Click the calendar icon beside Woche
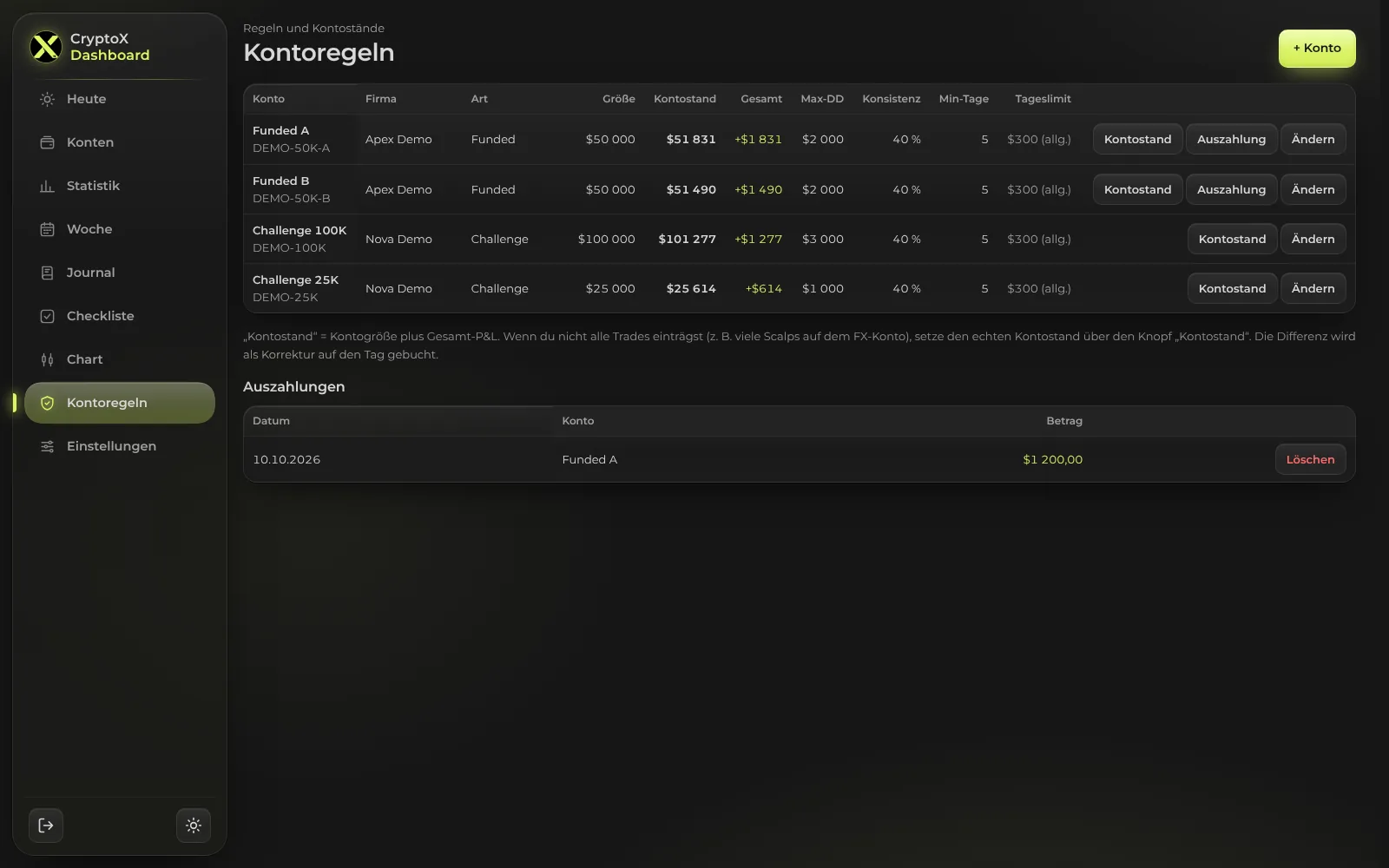 [48, 229]
